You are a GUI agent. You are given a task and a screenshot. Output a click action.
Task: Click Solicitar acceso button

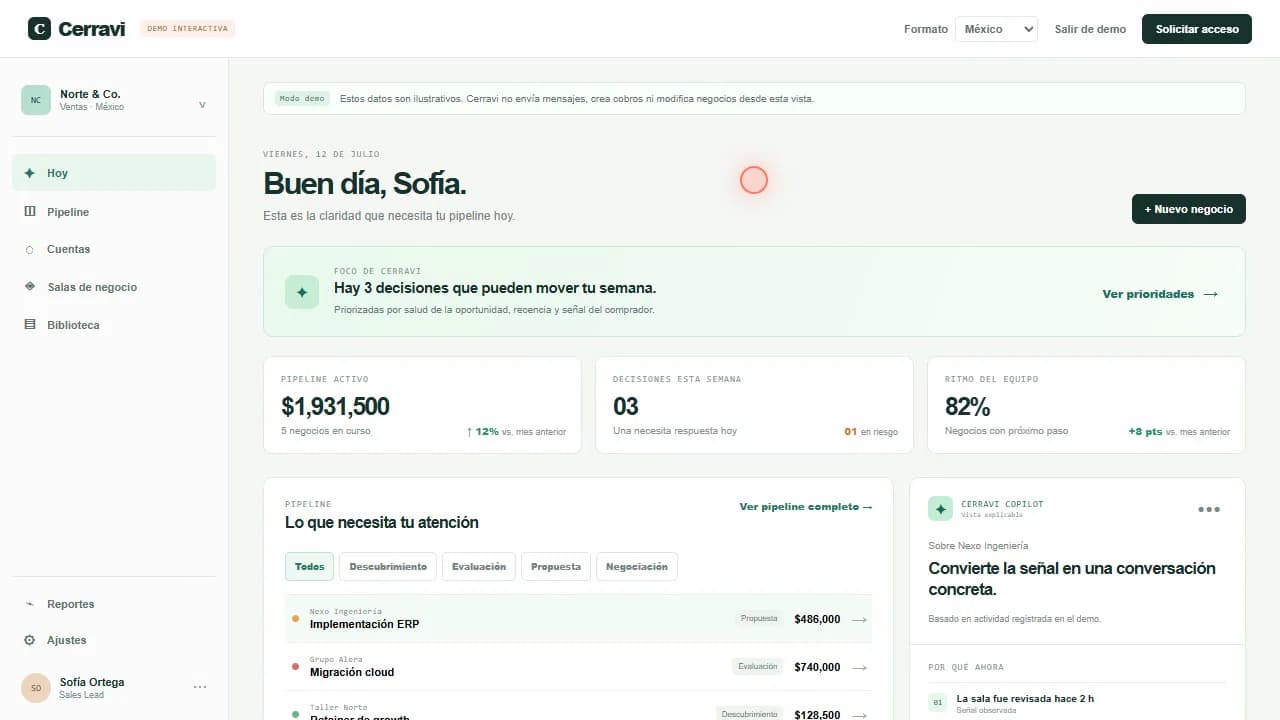point(1197,29)
